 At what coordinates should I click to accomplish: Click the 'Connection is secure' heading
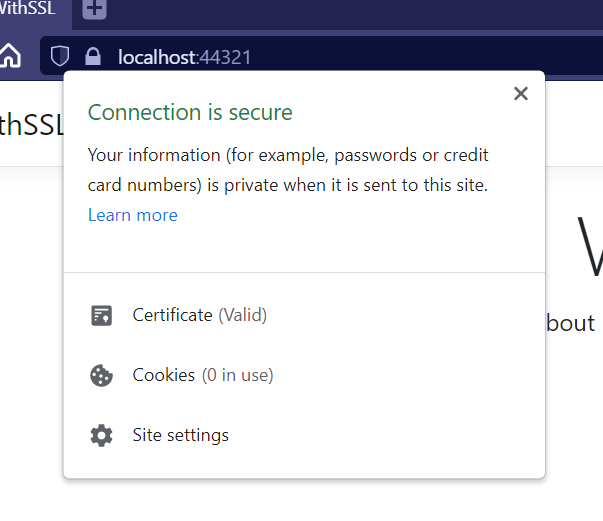pyautogui.click(x=190, y=113)
